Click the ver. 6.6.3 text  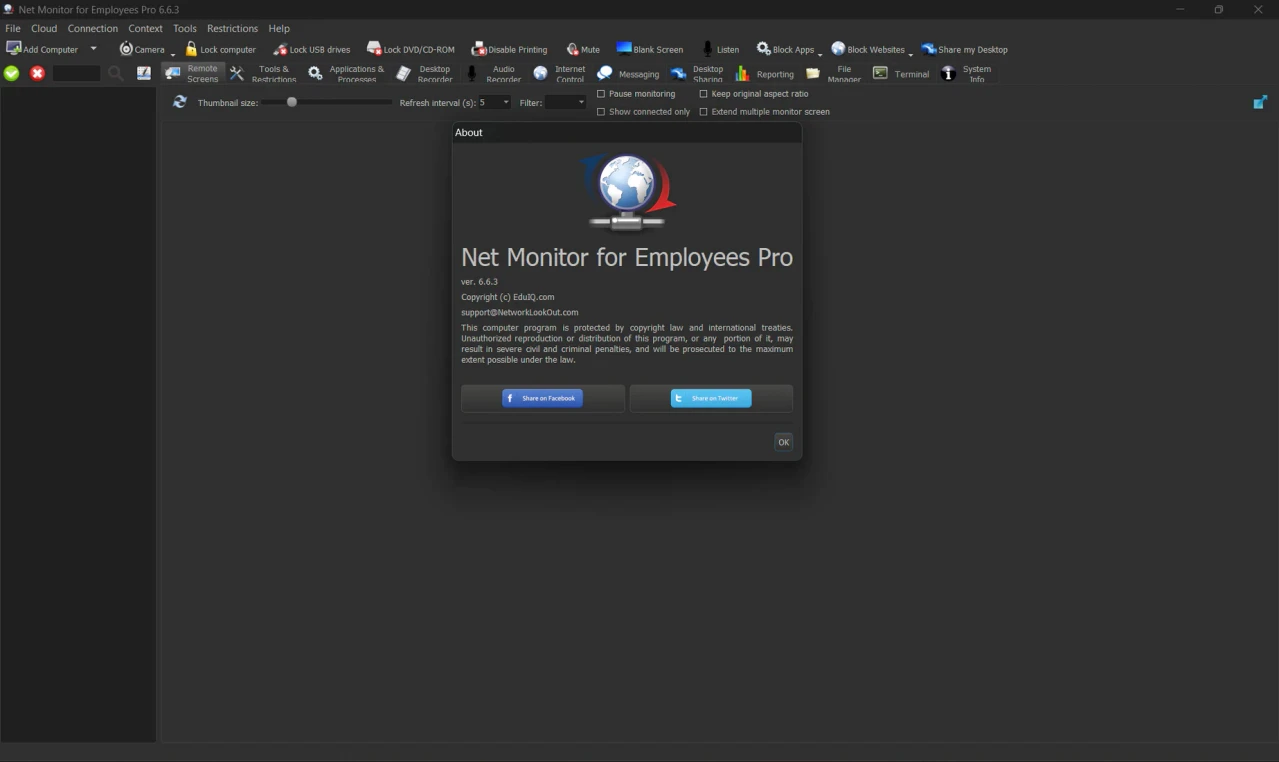[479, 282]
